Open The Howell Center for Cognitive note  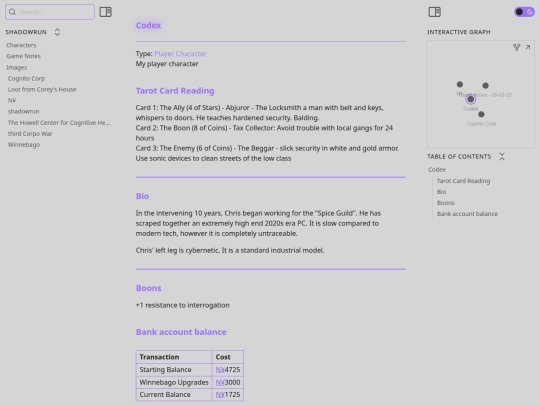(x=59, y=123)
